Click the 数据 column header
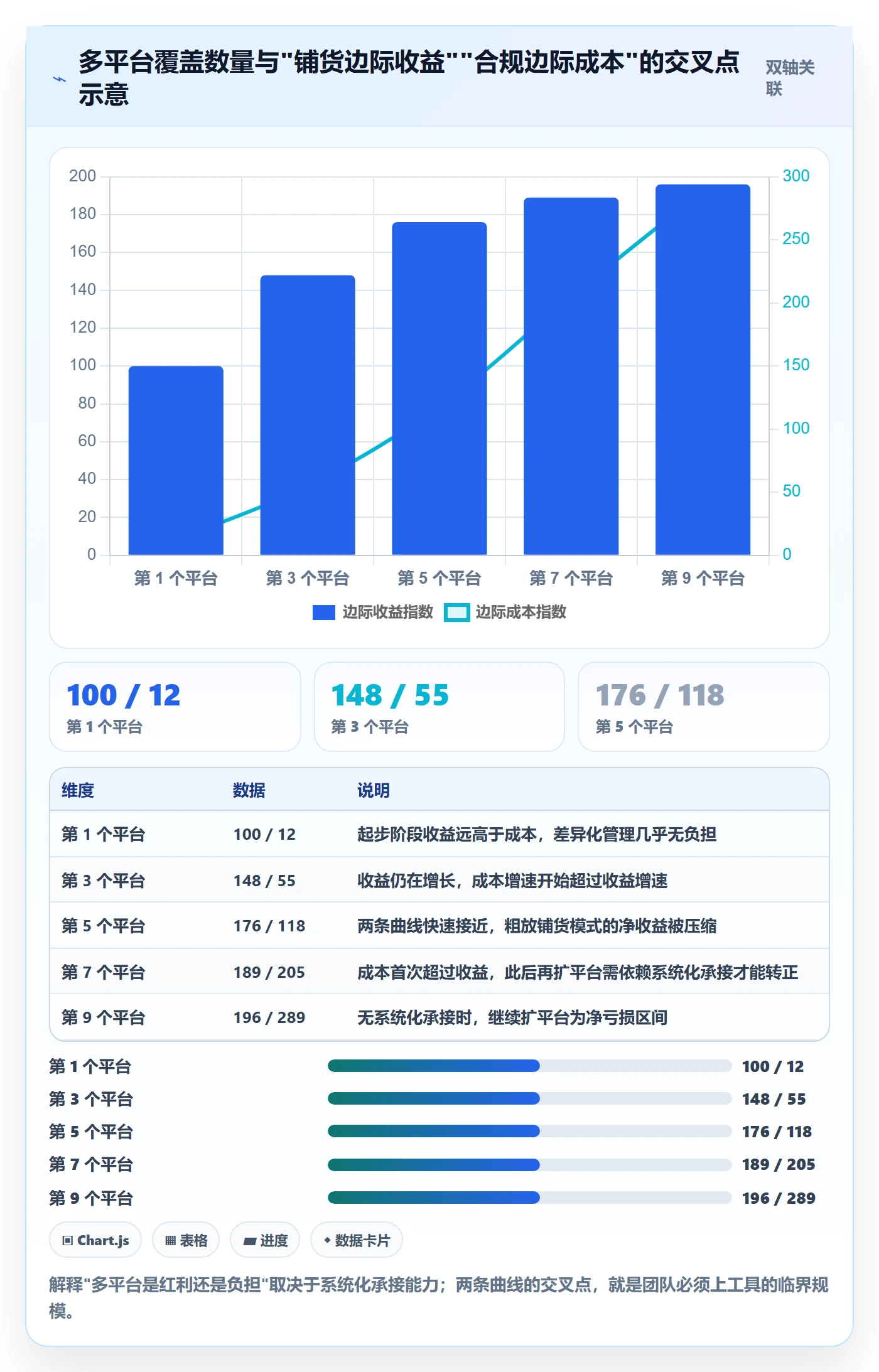 (249, 790)
